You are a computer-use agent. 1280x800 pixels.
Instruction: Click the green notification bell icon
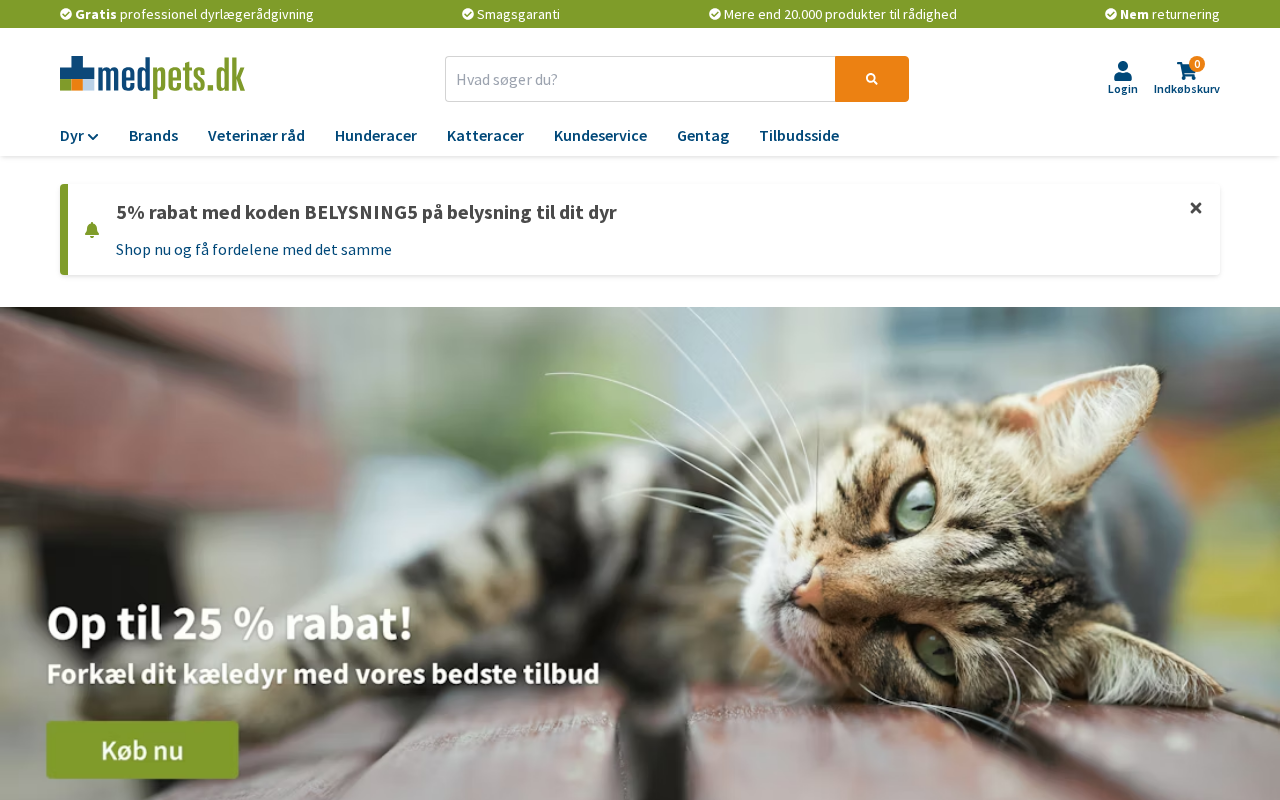pos(92,230)
